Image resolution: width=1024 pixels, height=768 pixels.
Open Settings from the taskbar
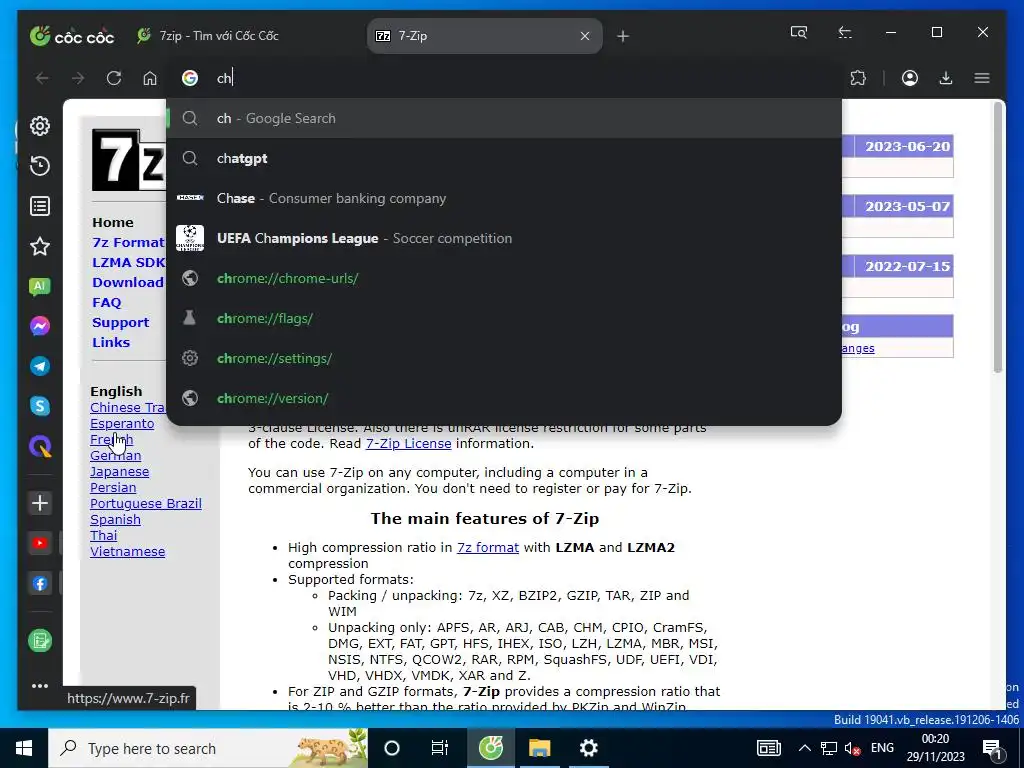click(588, 748)
